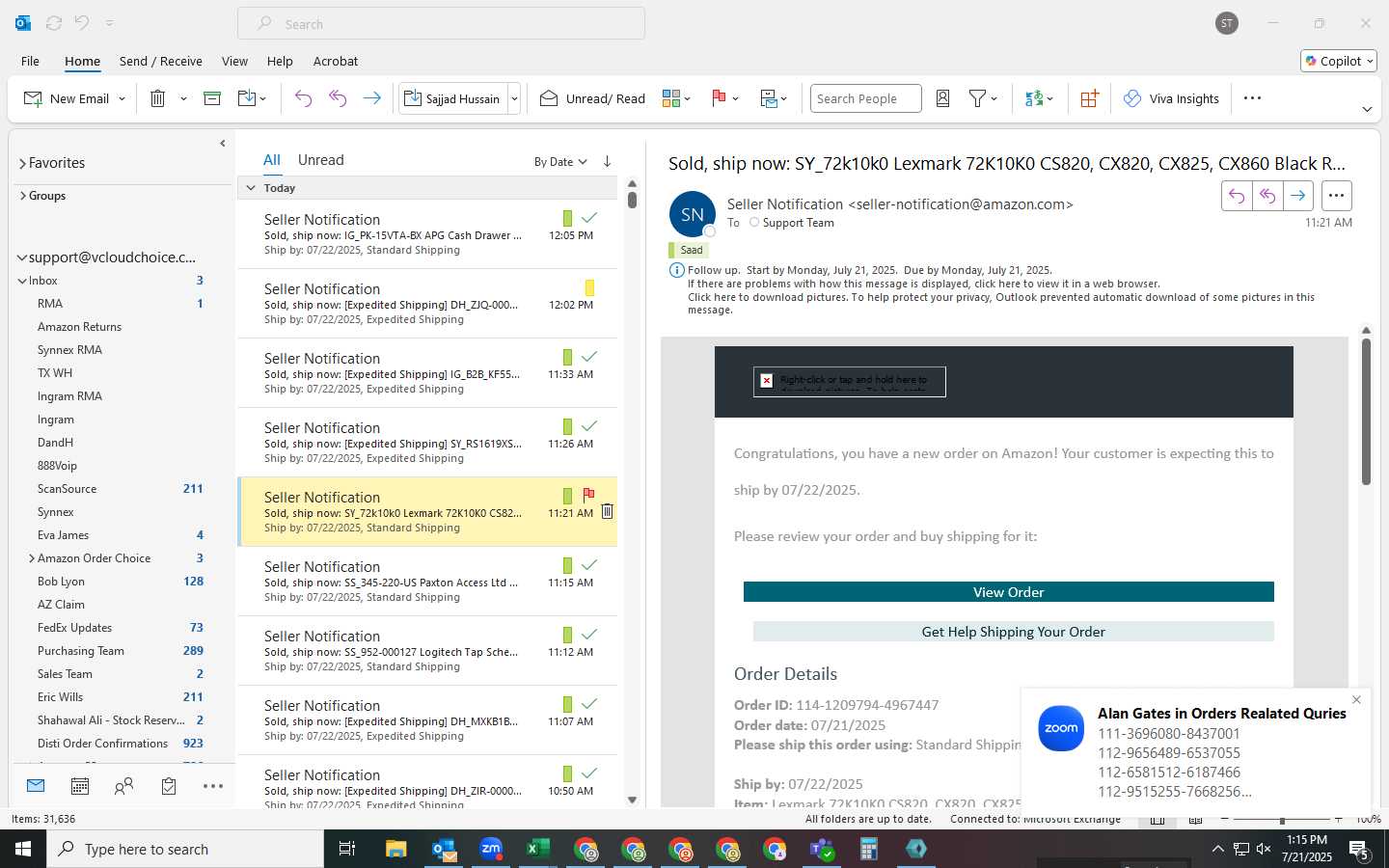
Task: Archive the selected message icon
Action: click(212, 98)
